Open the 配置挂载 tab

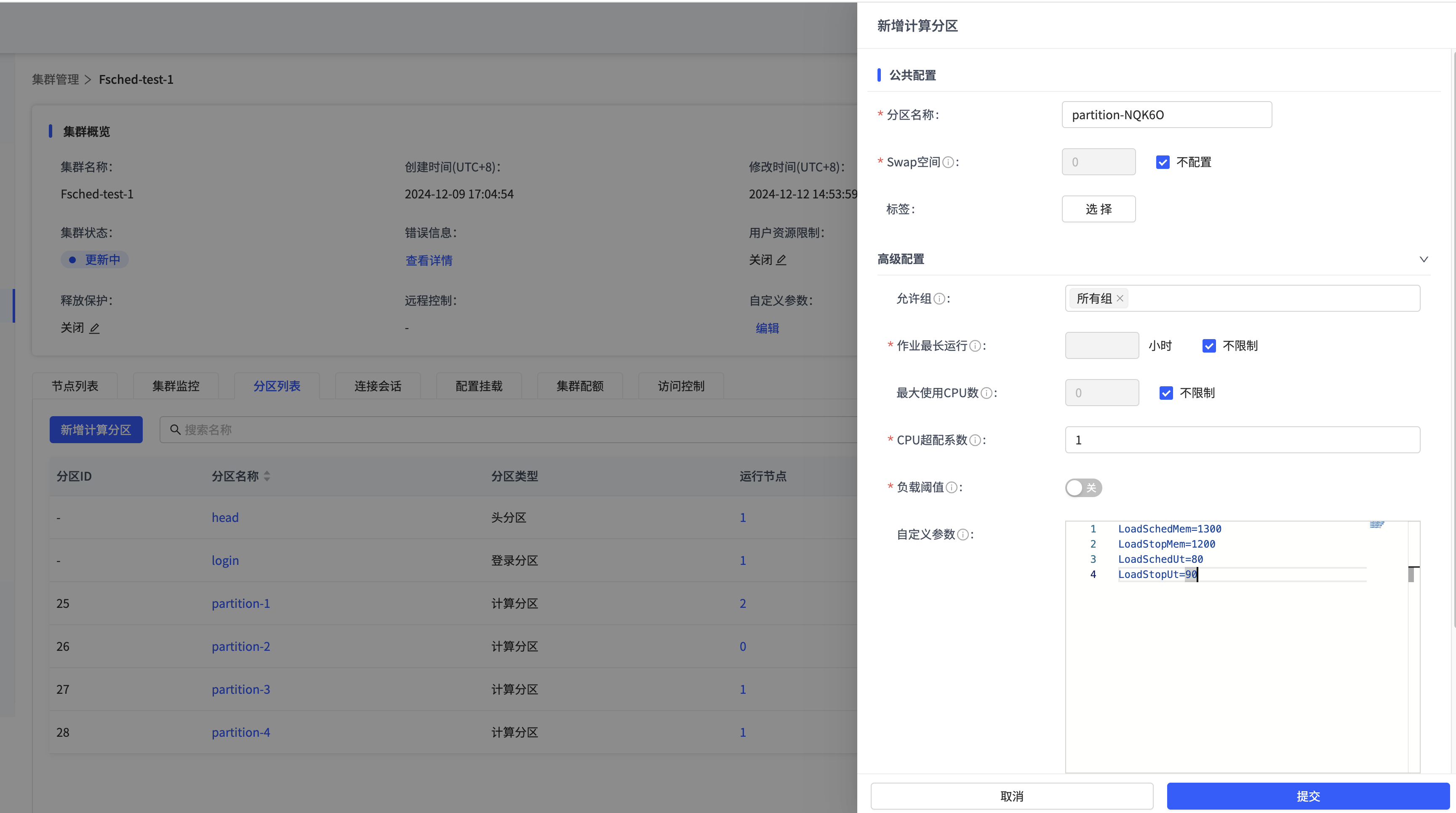coord(479,386)
